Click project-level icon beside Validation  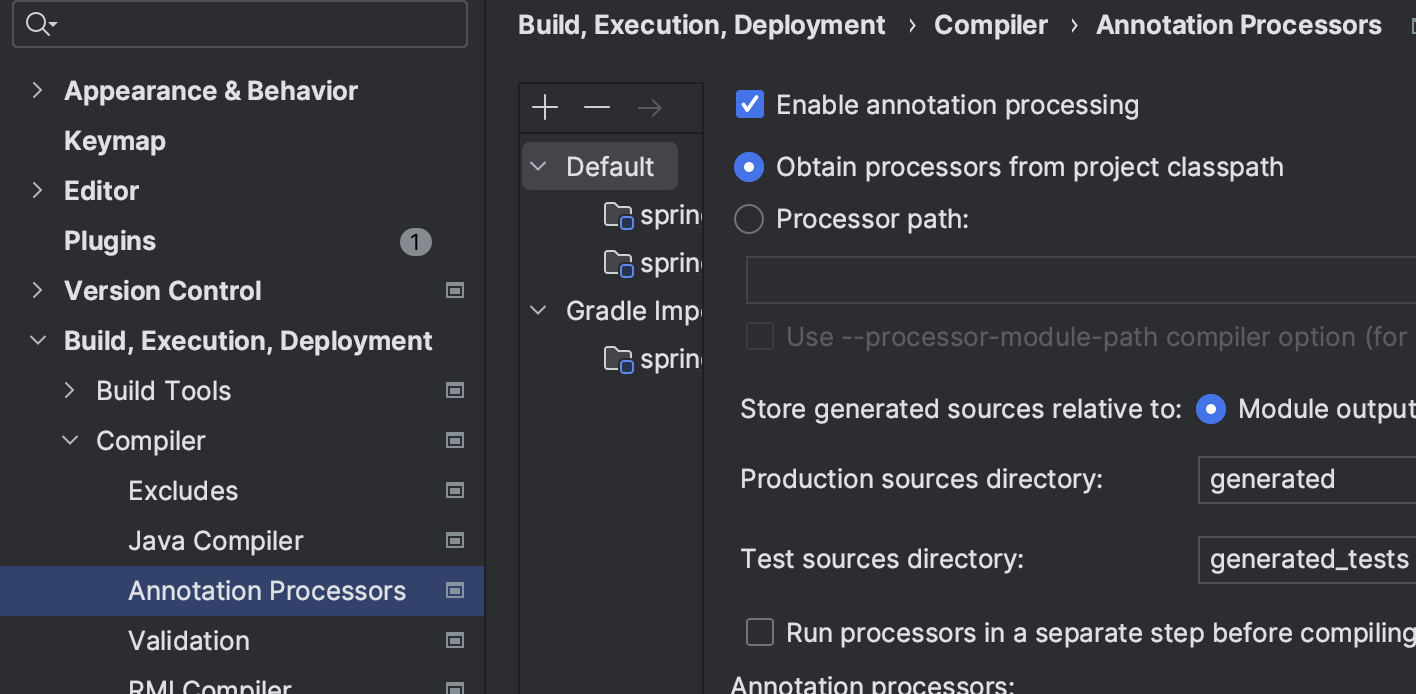(455, 641)
